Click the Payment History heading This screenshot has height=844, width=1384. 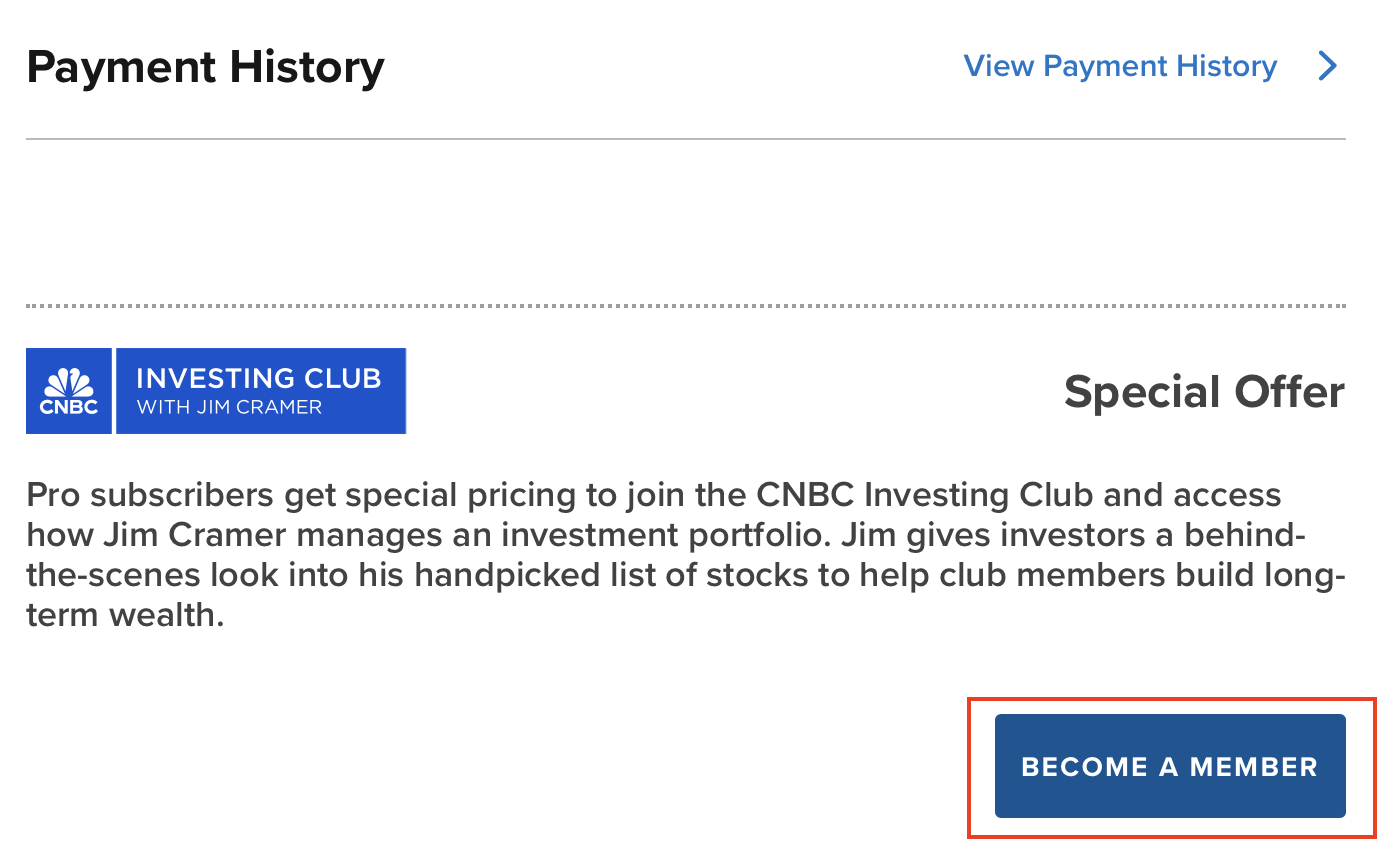[205, 68]
